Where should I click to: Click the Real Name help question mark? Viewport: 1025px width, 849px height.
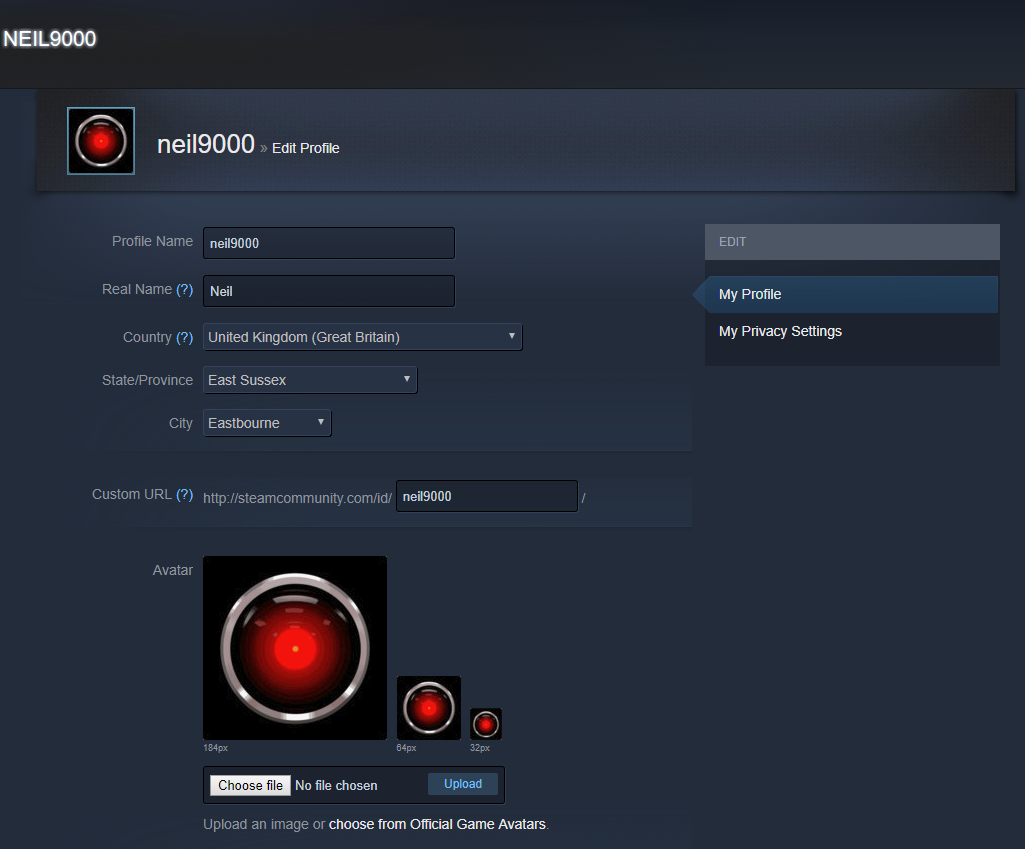click(x=184, y=289)
